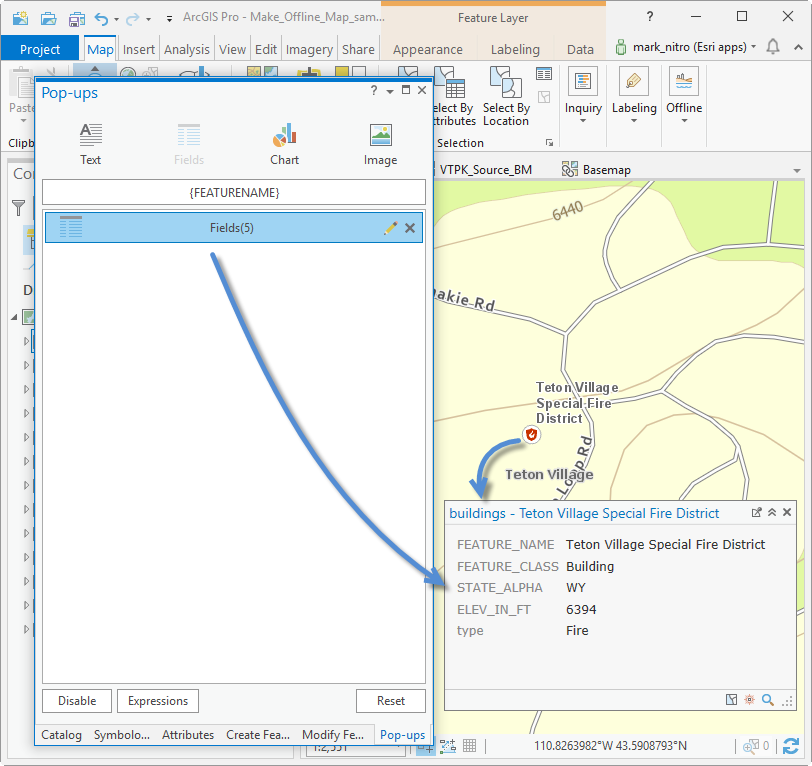The width and height of the screenshot is (812, 766).
Task: Open the Offline dropdown
Action: (684, 97)
